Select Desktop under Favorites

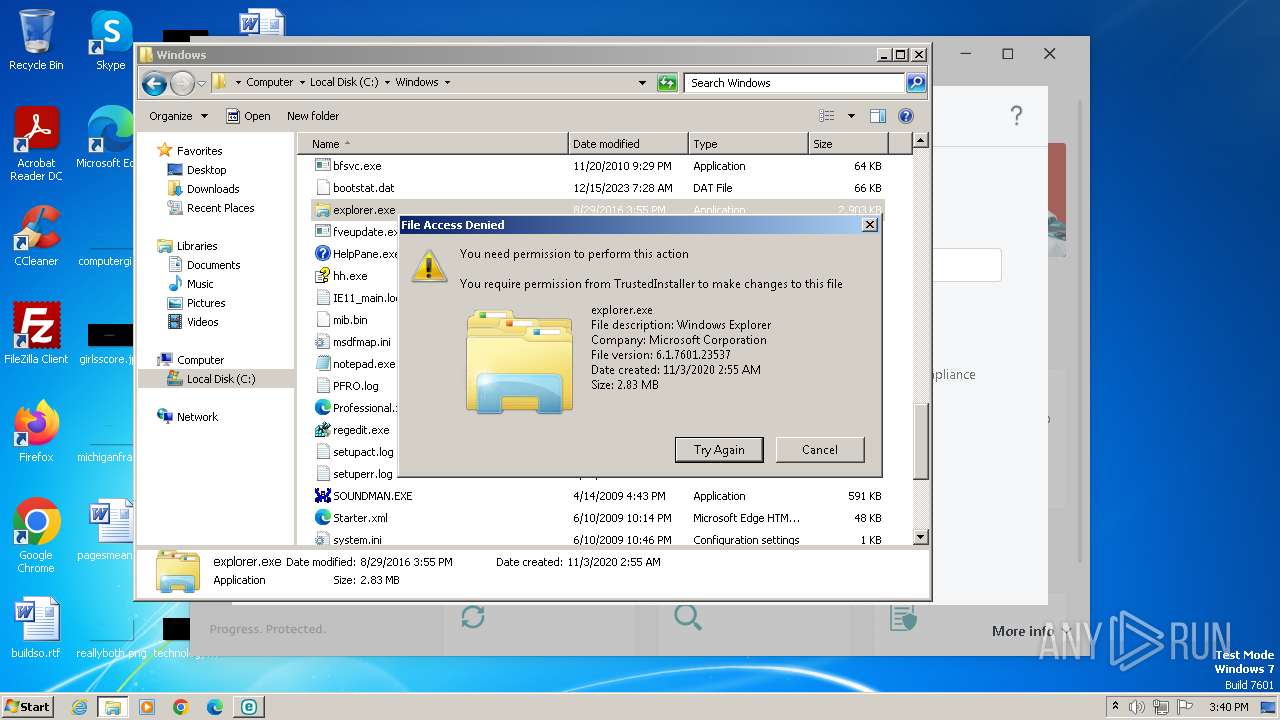point(197,170)
